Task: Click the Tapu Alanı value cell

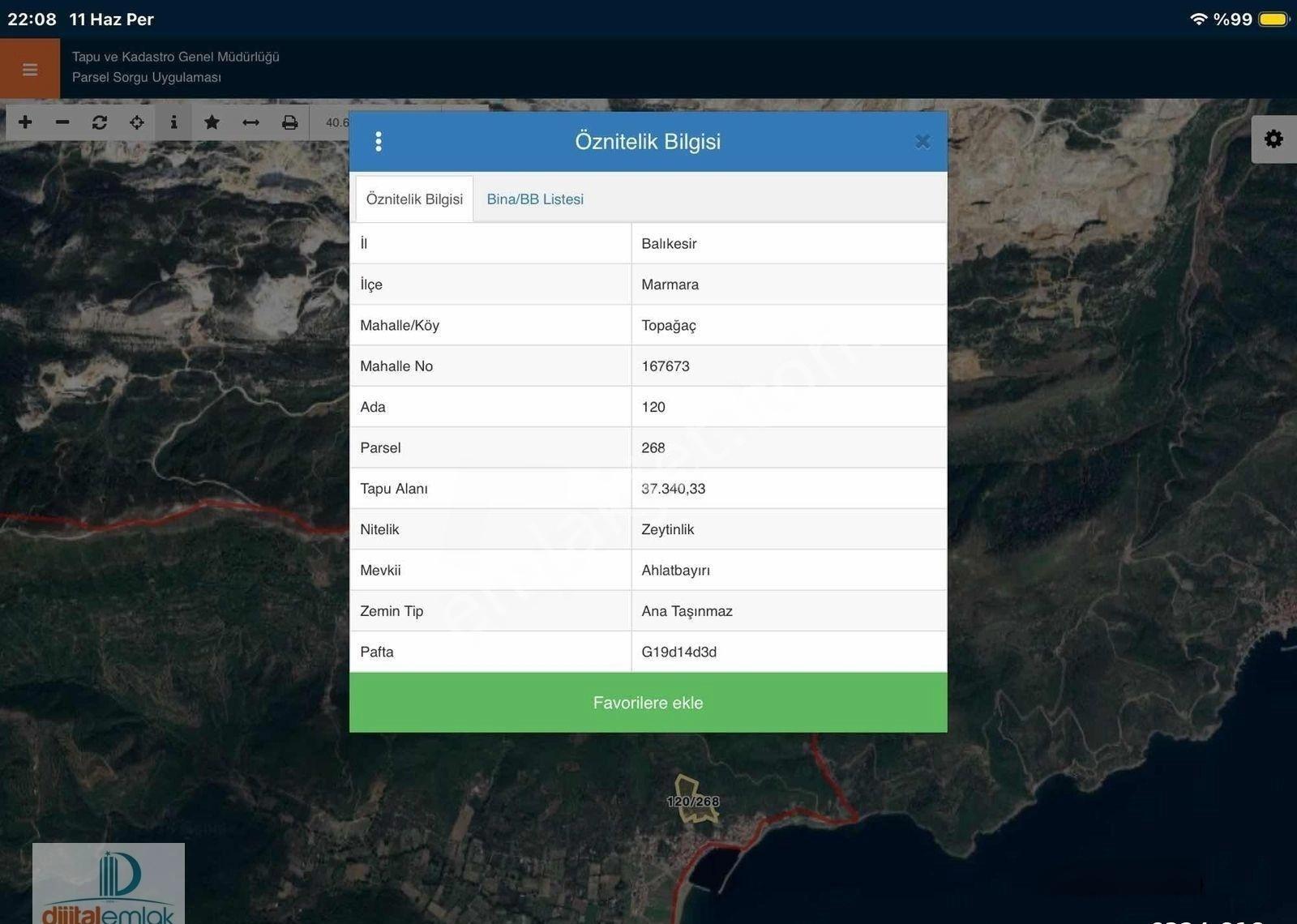Action: (789, 489)
